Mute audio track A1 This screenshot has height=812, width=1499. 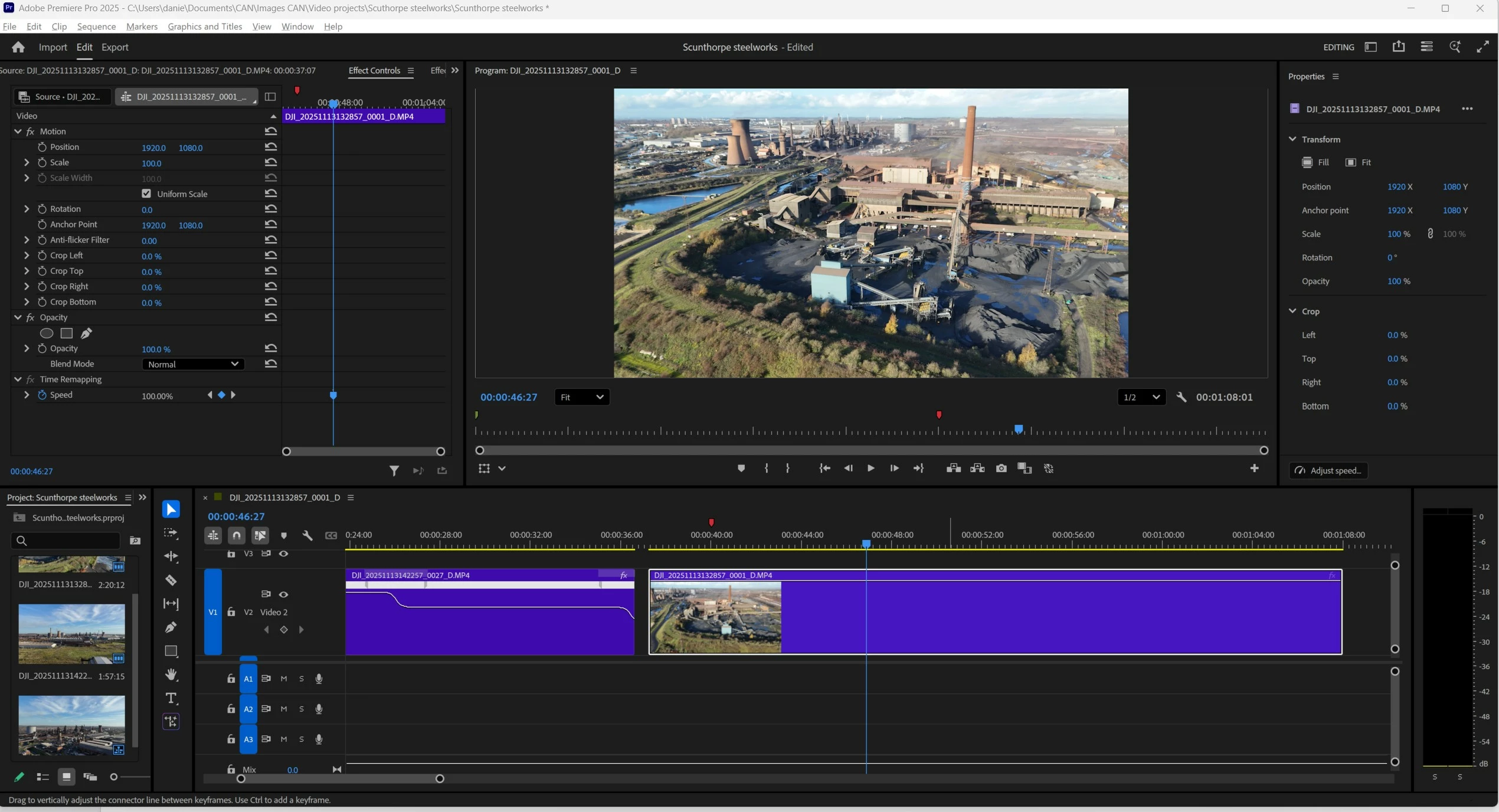pyautogui.click(x=284, y=679)
